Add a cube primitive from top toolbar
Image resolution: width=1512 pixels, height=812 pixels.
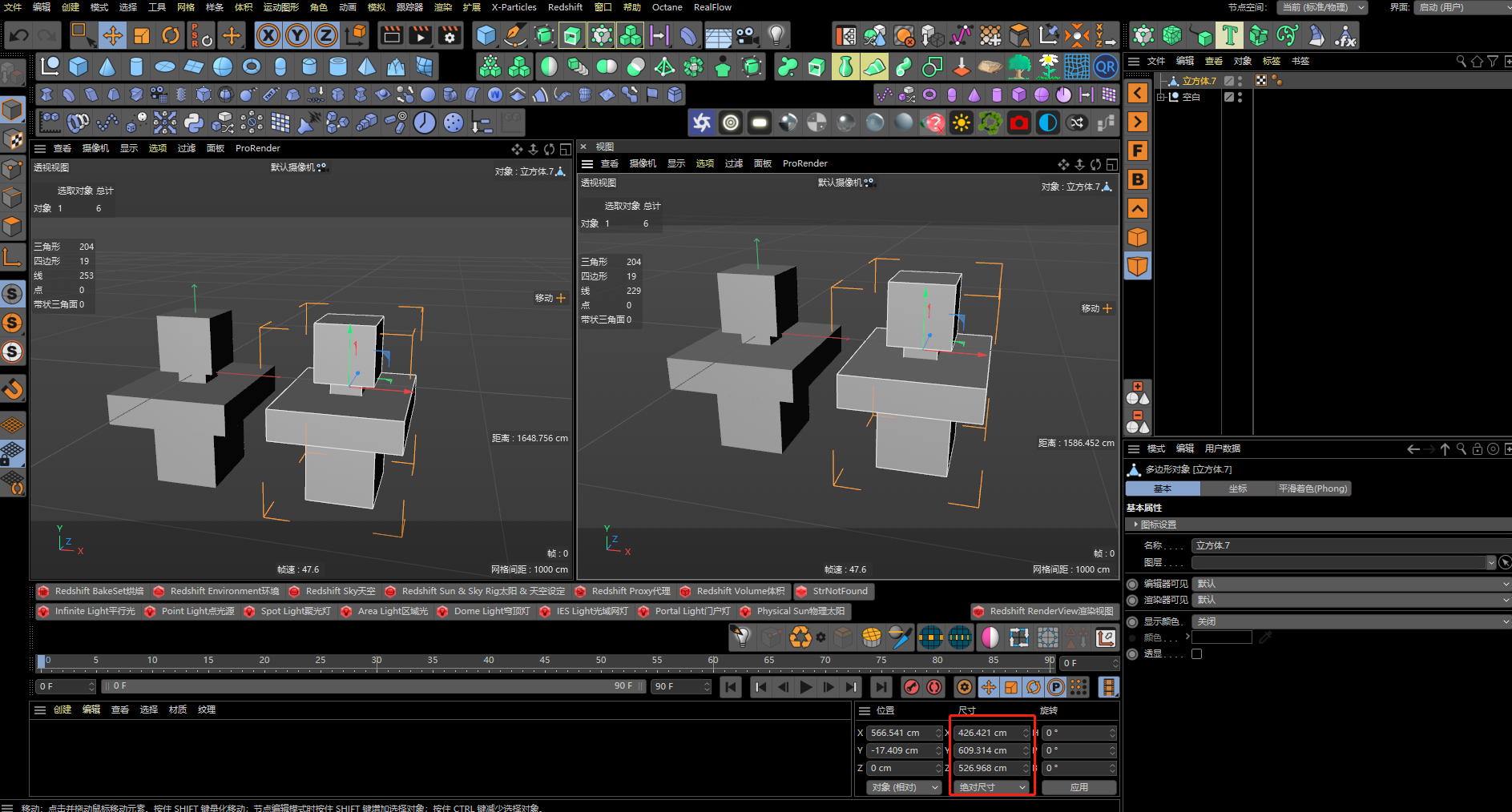point(486,35)
